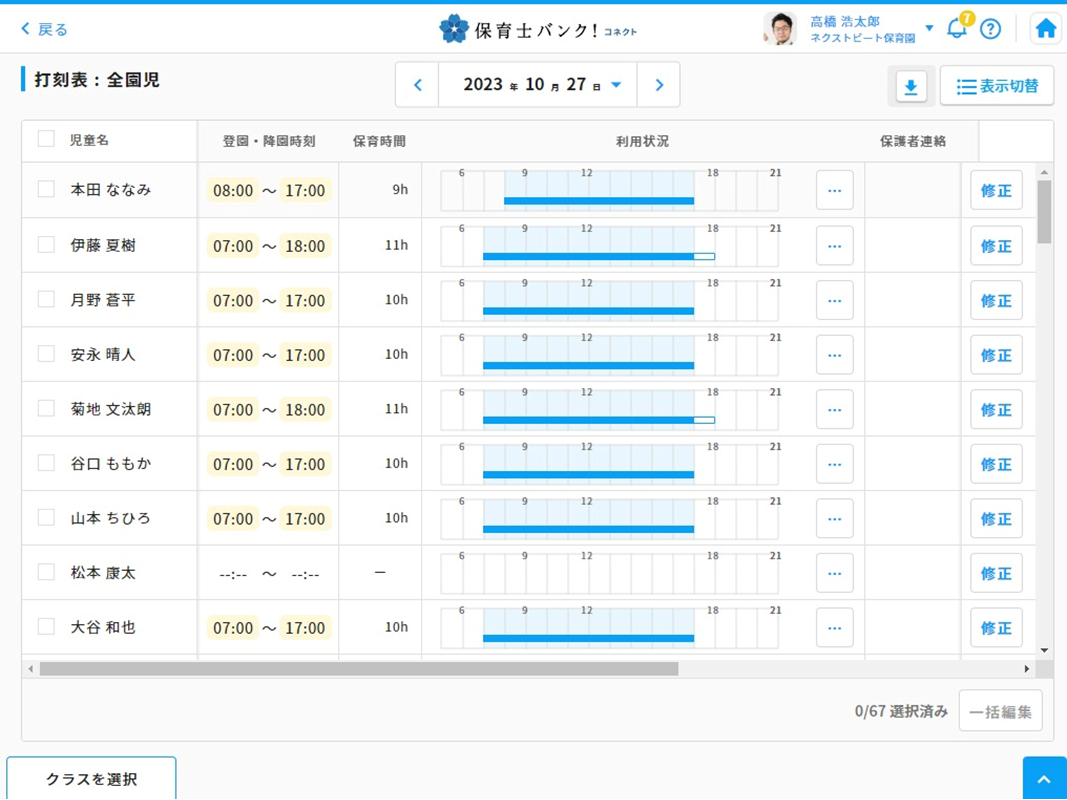Click 修正 for 月野 蒼平
1067x800 pixels.
click(x=995, y=300)
